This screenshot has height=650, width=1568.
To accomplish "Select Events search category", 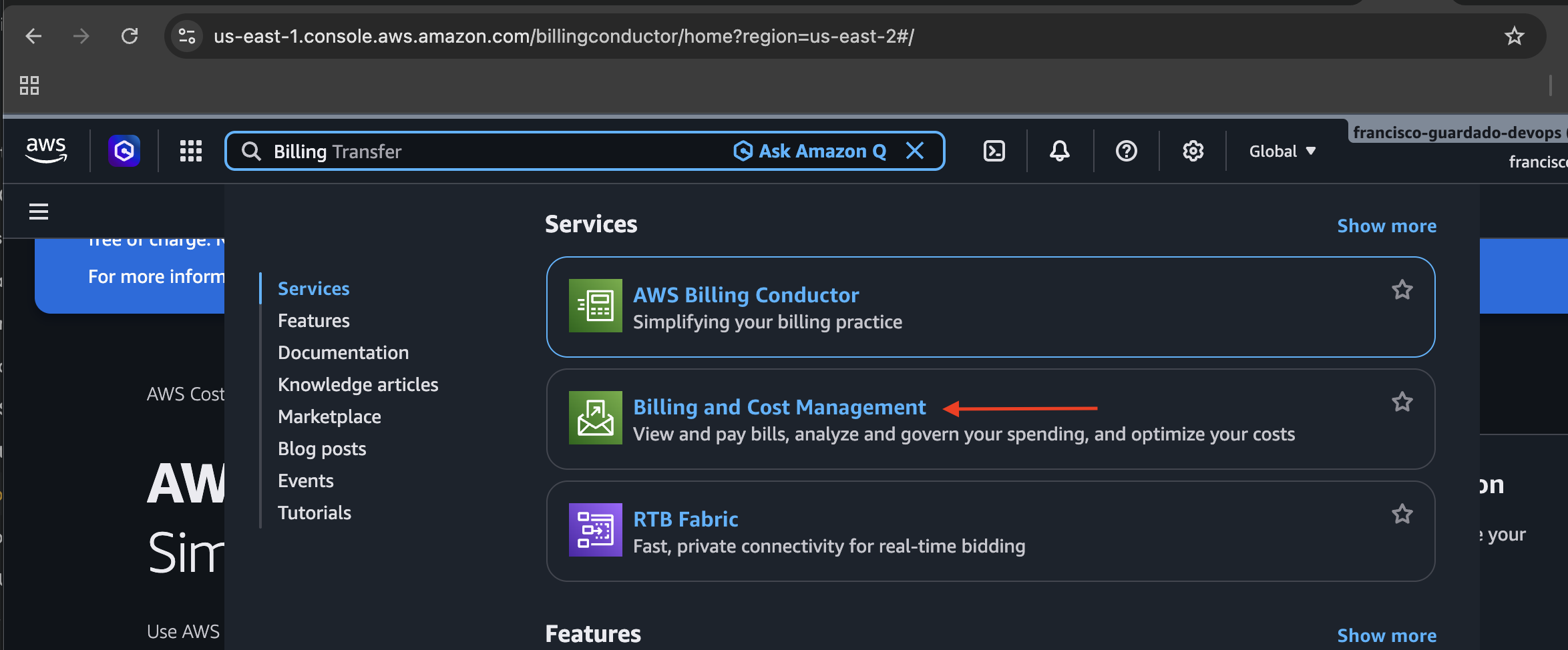I will 306,480.
